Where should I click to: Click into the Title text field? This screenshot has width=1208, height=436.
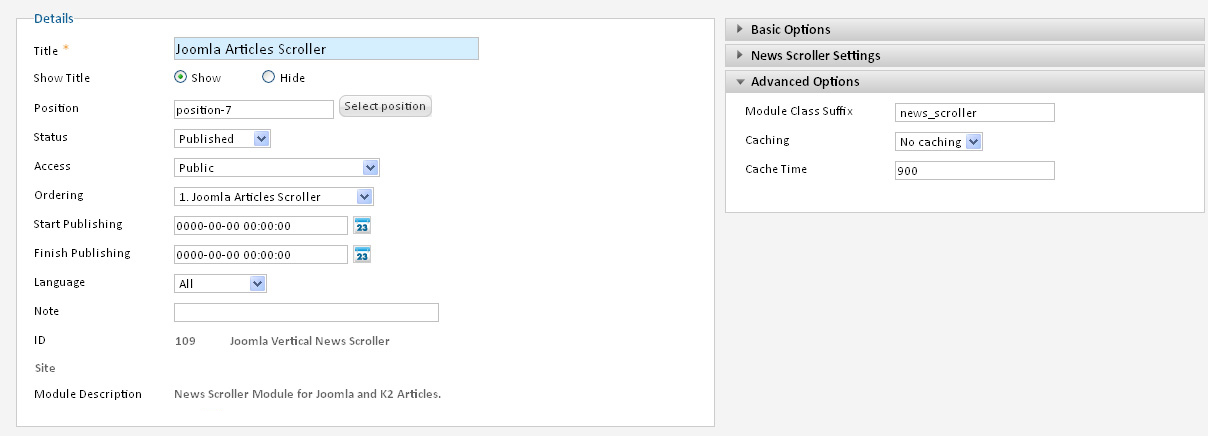[326, 48]
